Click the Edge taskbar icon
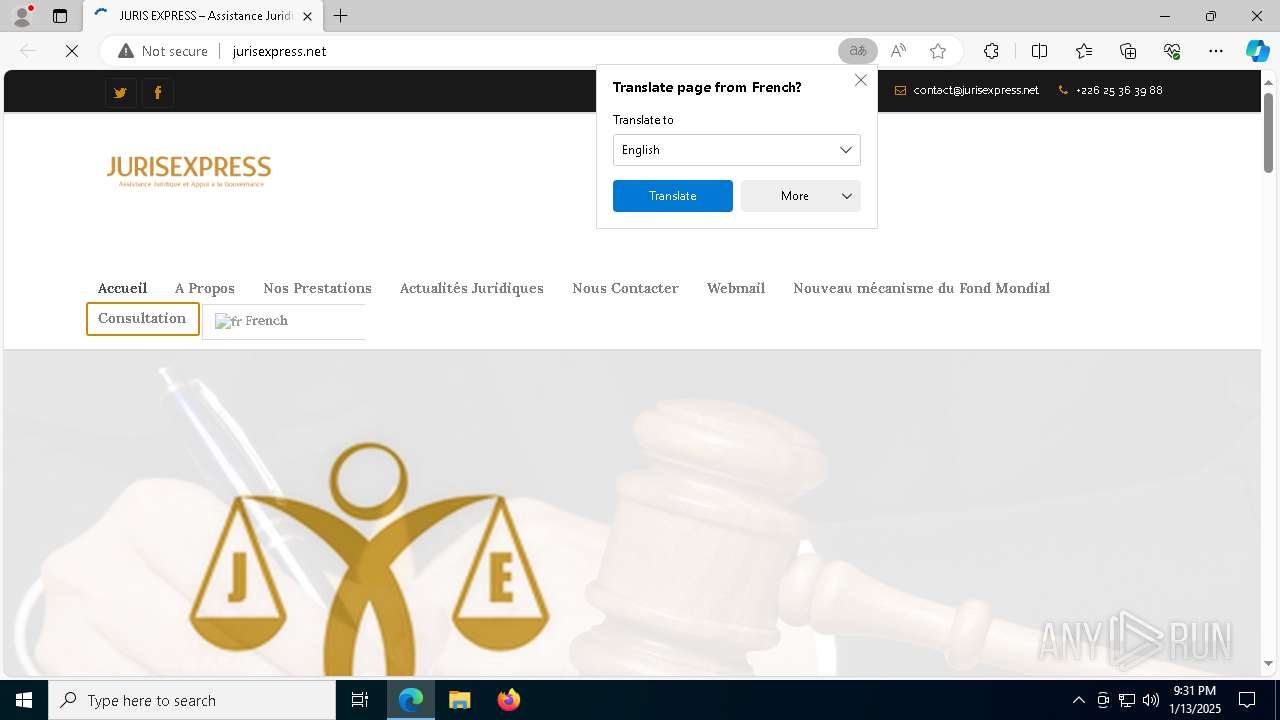This screenshot has height=720, width=1280. (x=411, y=700)
